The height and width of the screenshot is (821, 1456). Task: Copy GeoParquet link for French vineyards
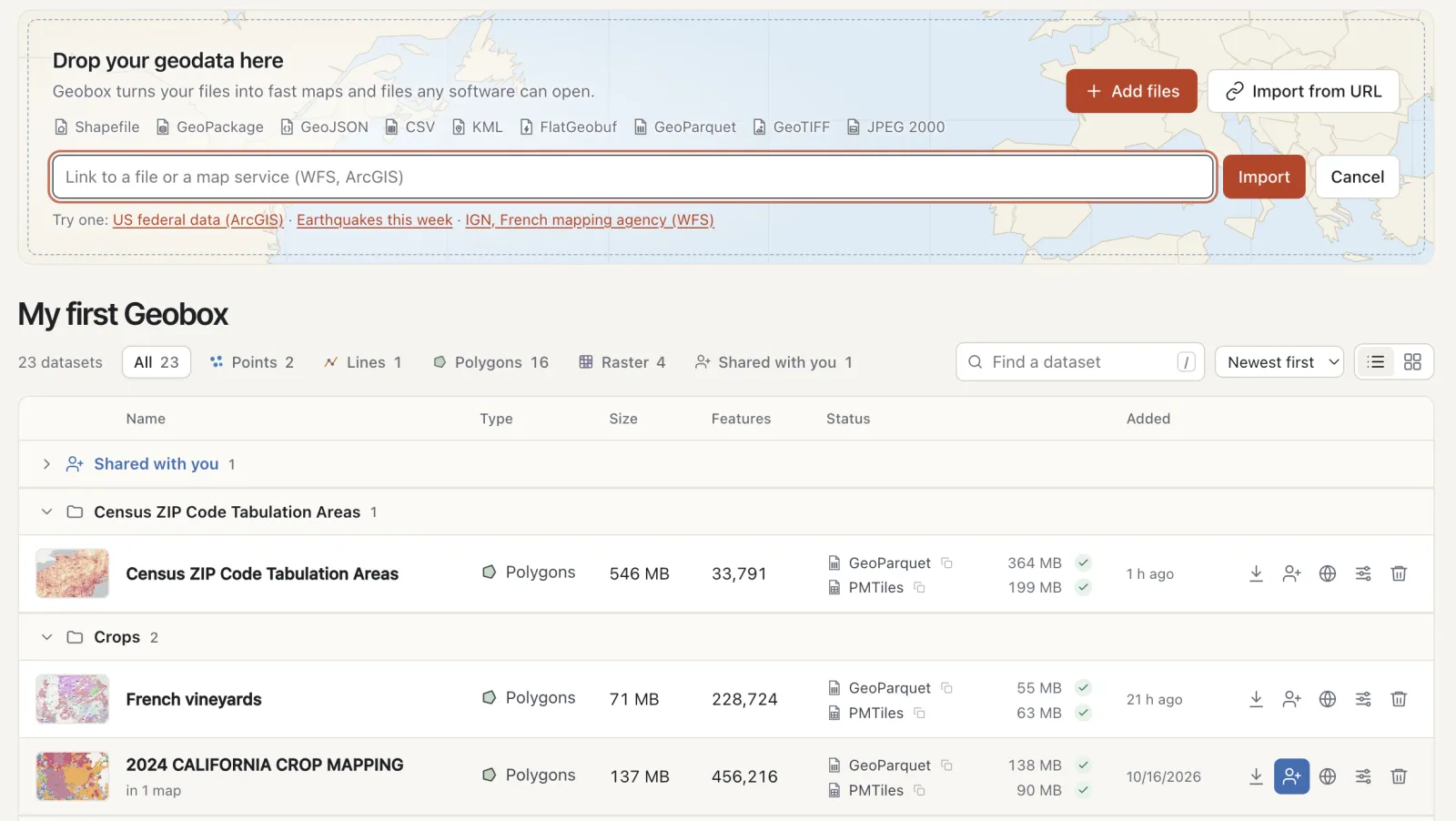point(946,687)
